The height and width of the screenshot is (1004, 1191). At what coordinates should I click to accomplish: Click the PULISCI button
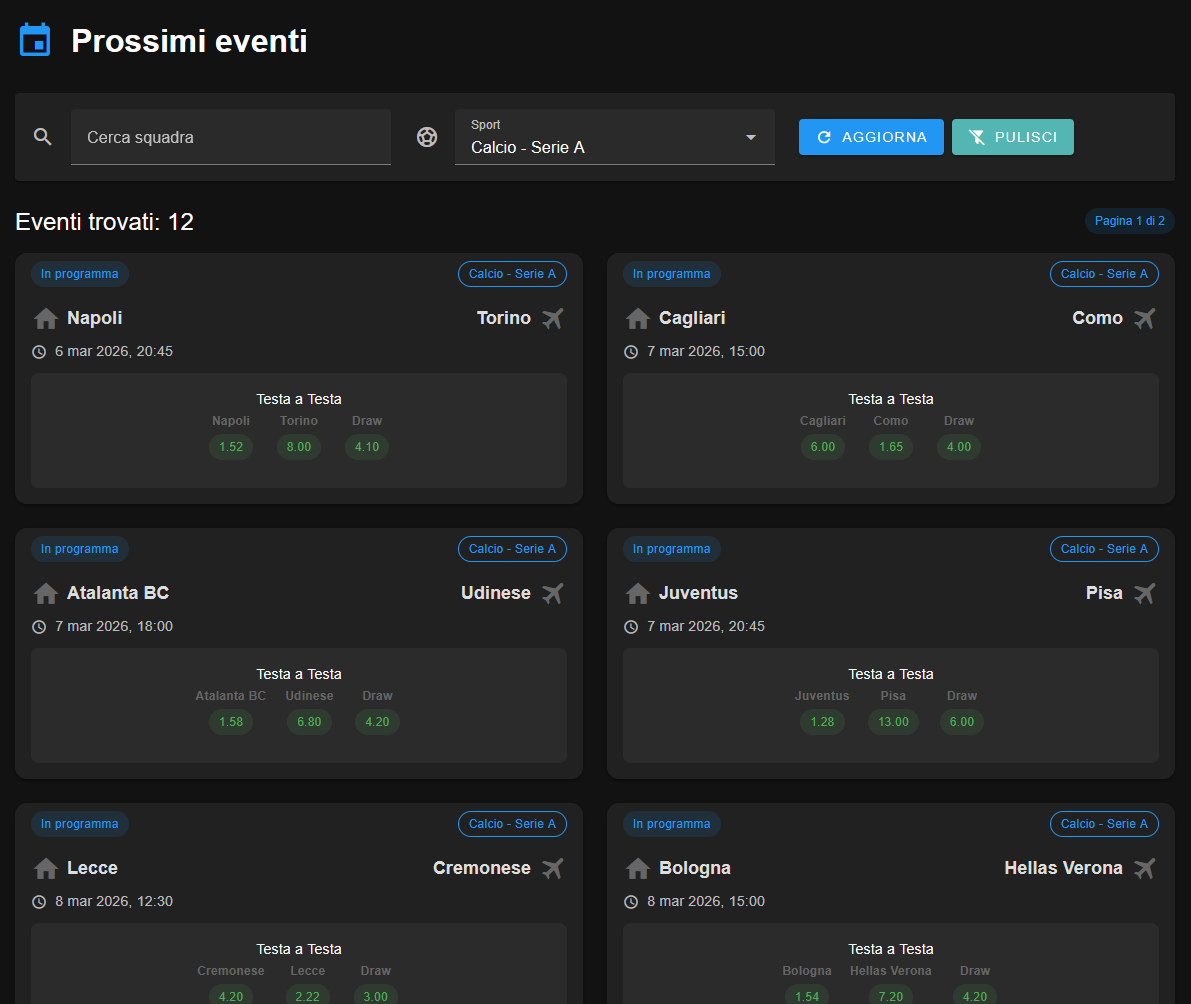click(1012, 136)
